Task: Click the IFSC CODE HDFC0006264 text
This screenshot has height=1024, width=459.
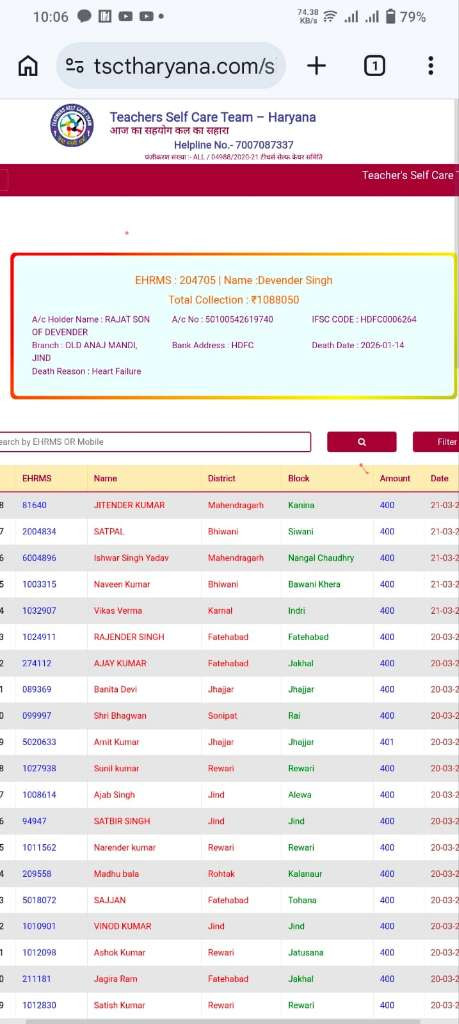Action: click(364, 319)
